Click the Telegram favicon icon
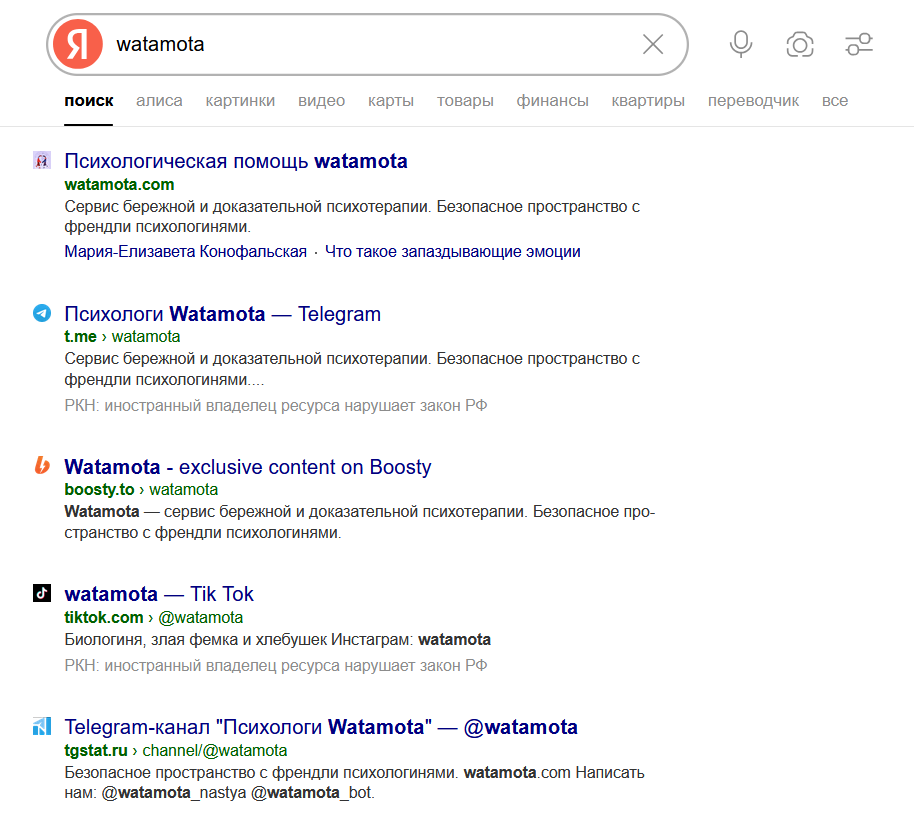Viewport: 914px width, 828px height. click(42, 314)
